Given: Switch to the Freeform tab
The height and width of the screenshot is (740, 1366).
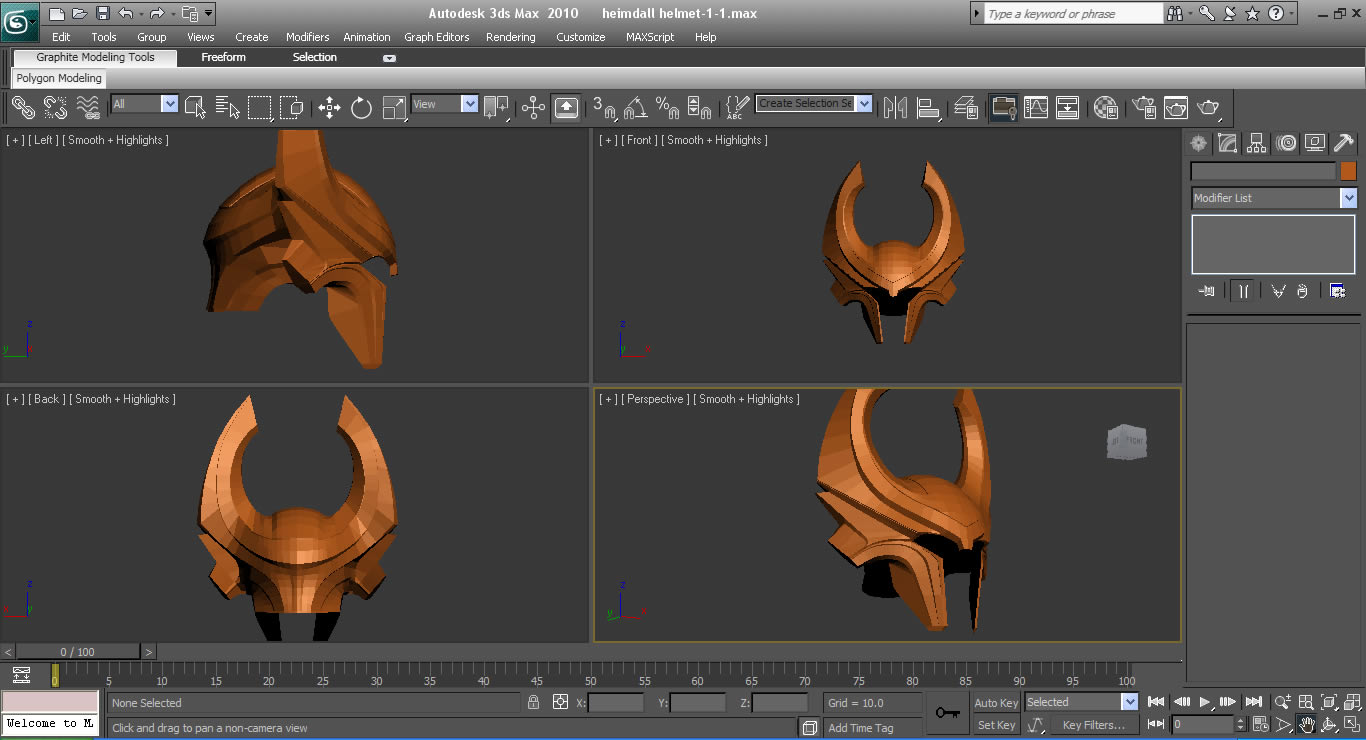Looking at the screenshot, I should [223, 57].
